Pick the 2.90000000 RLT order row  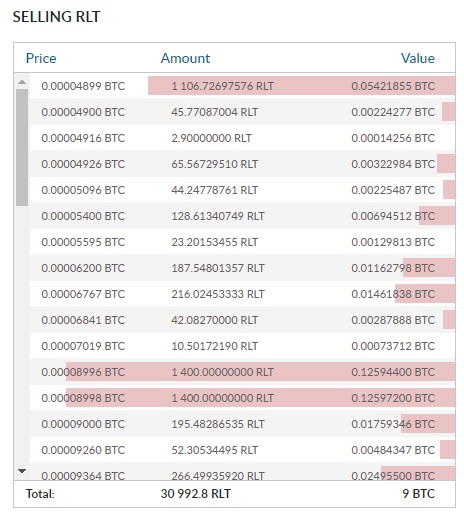pyautogui.click(x=243, y=138)
